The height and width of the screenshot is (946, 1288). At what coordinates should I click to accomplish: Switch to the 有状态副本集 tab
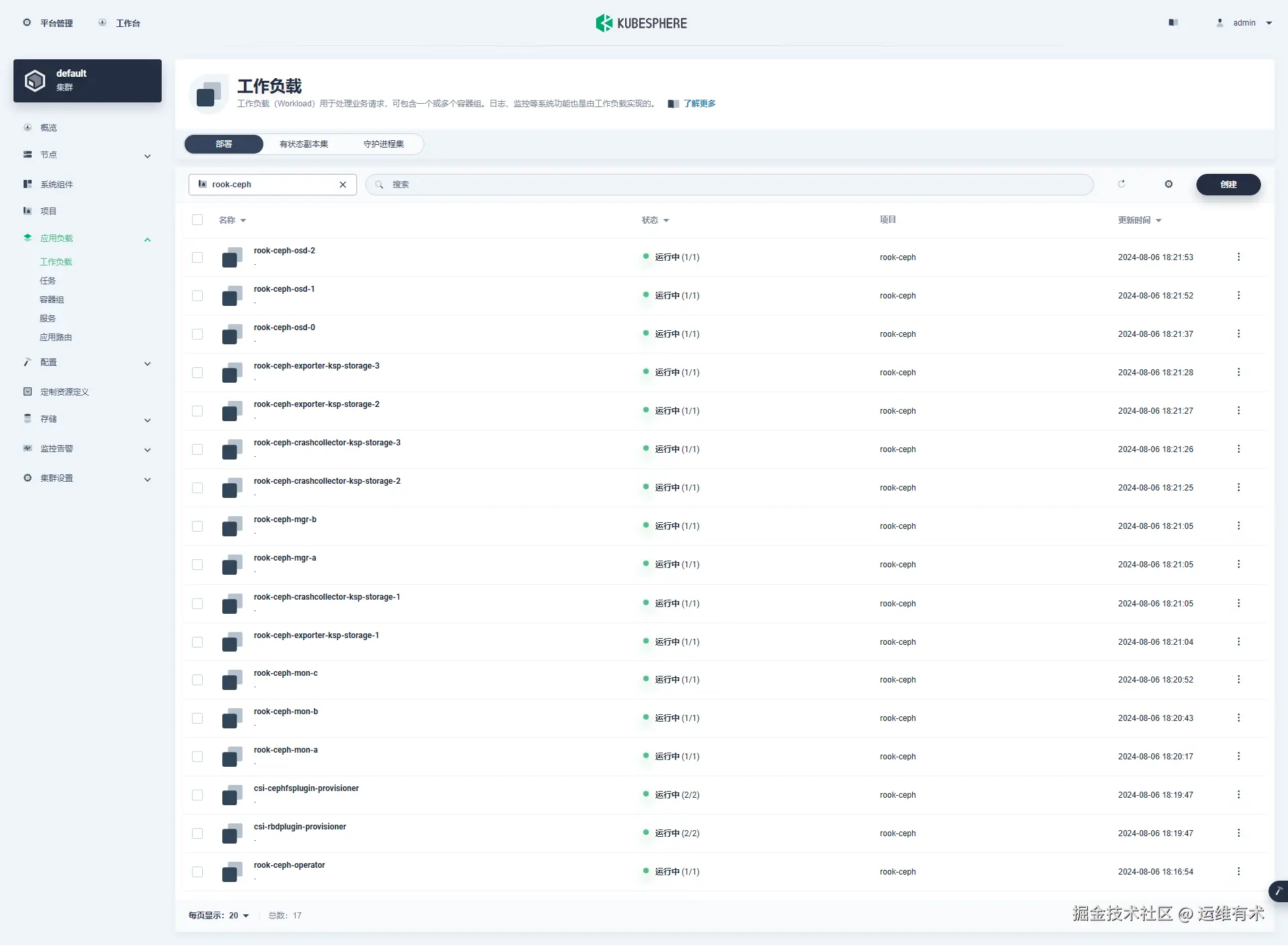pos(304,144)
